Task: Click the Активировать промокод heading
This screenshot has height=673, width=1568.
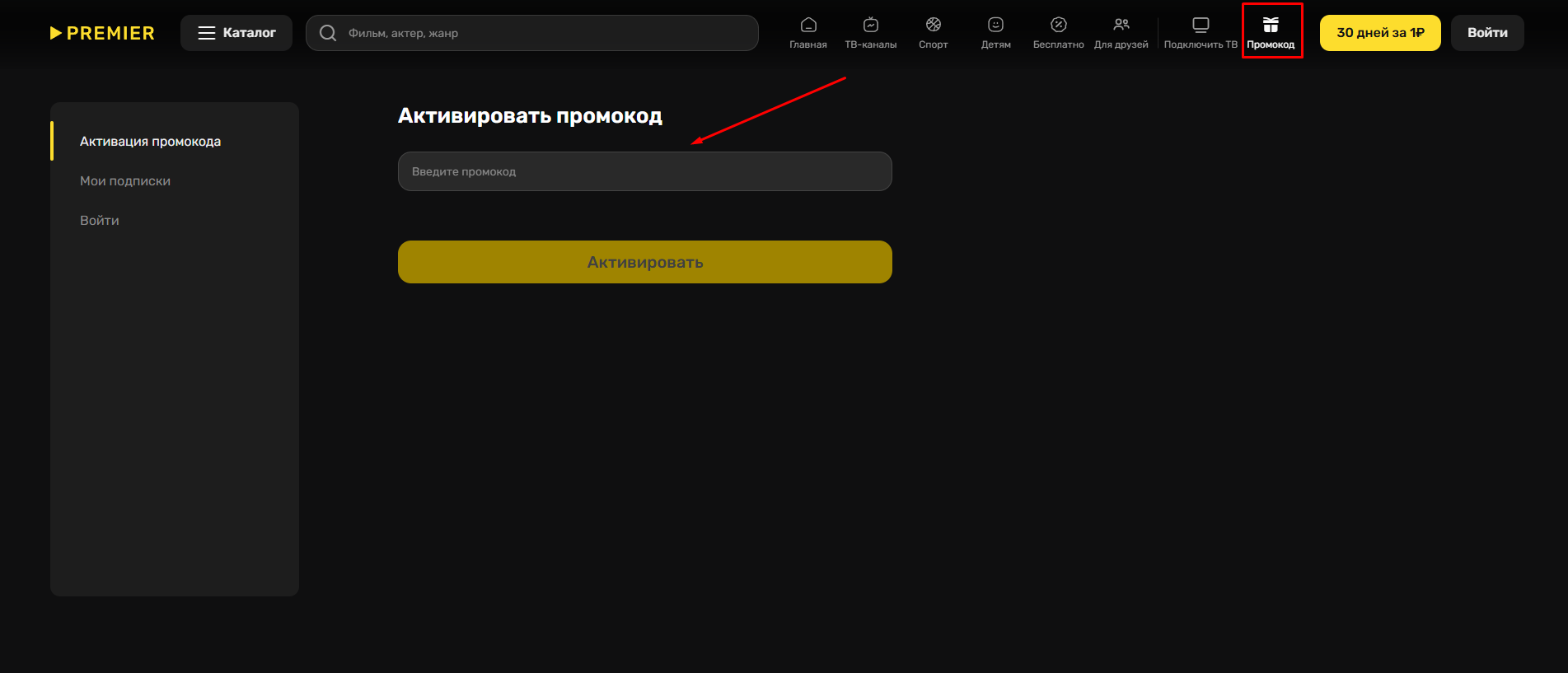Action: 530,116
